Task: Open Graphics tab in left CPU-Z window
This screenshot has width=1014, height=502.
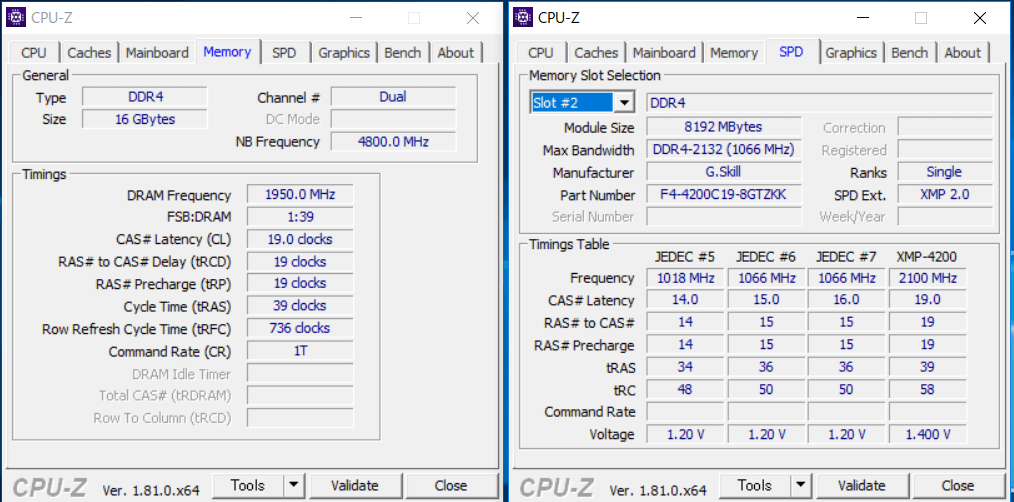Action: coord(344,53)
